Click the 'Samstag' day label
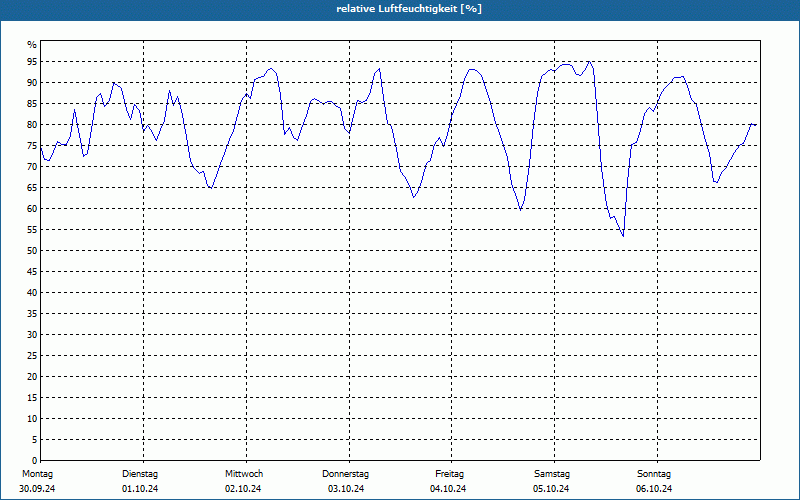800x500 pixels. click(552, 474)
